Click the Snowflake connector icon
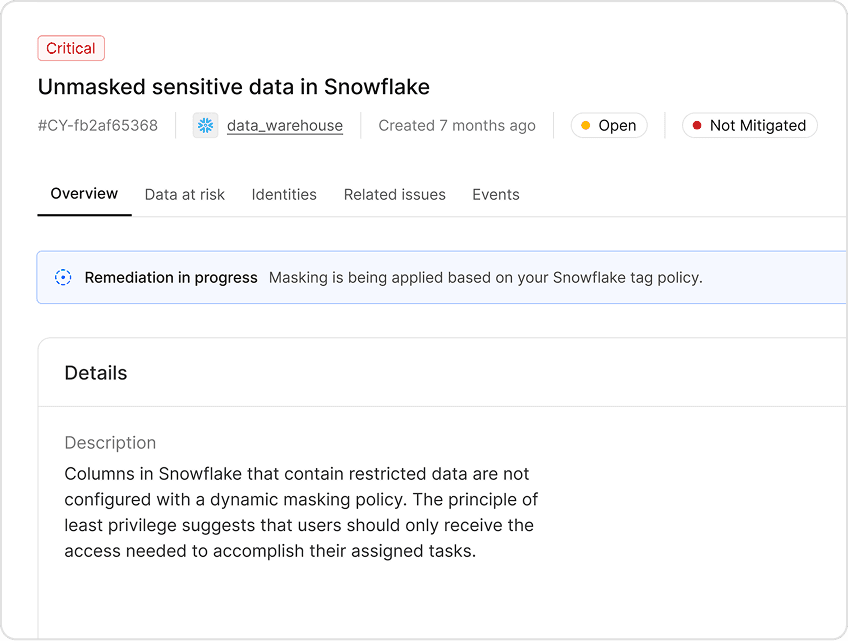Image resolution: width=848 pixels, height=641 pixels. [205, 125]
